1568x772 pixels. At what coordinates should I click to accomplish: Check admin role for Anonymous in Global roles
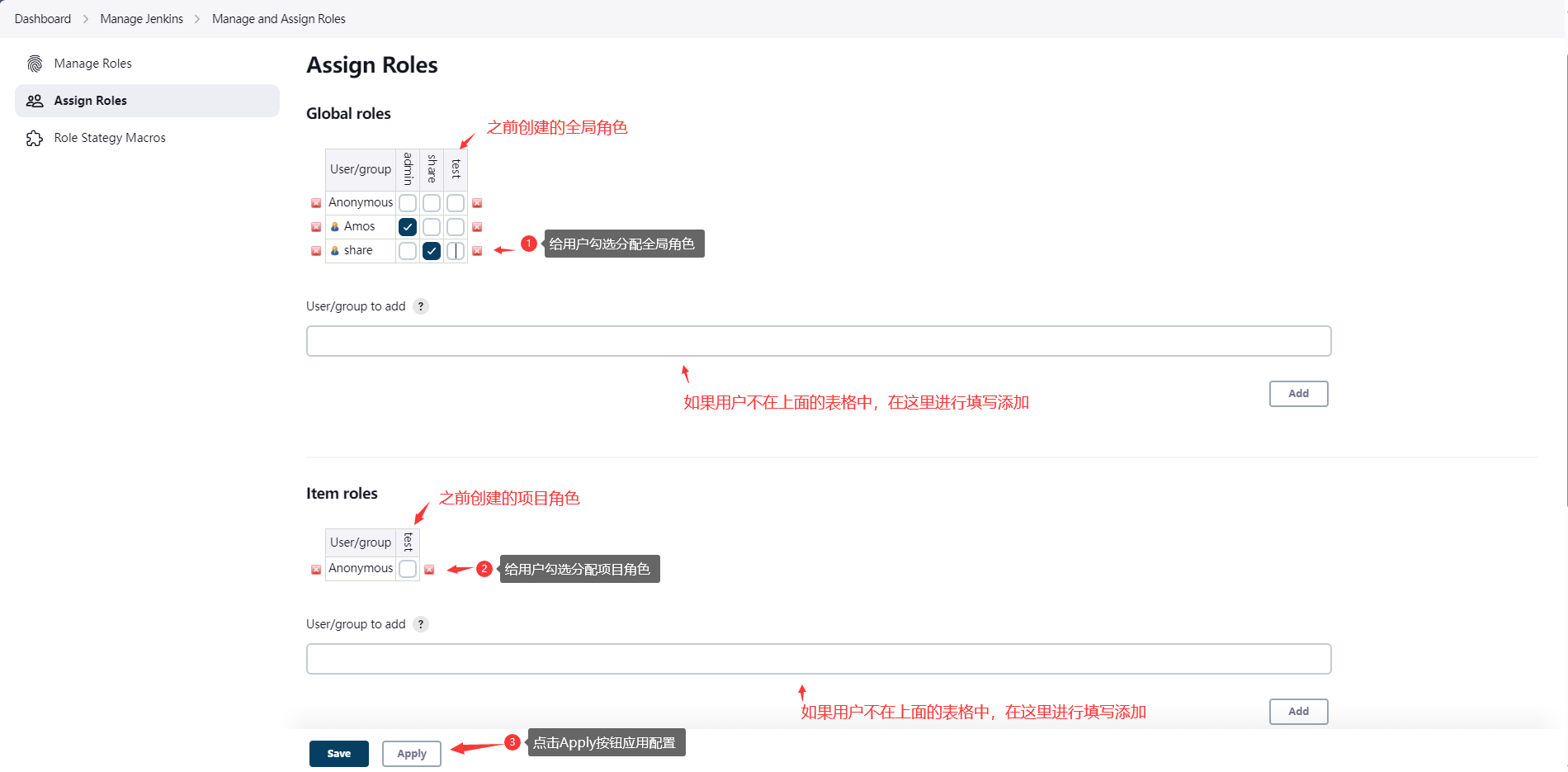408,203
